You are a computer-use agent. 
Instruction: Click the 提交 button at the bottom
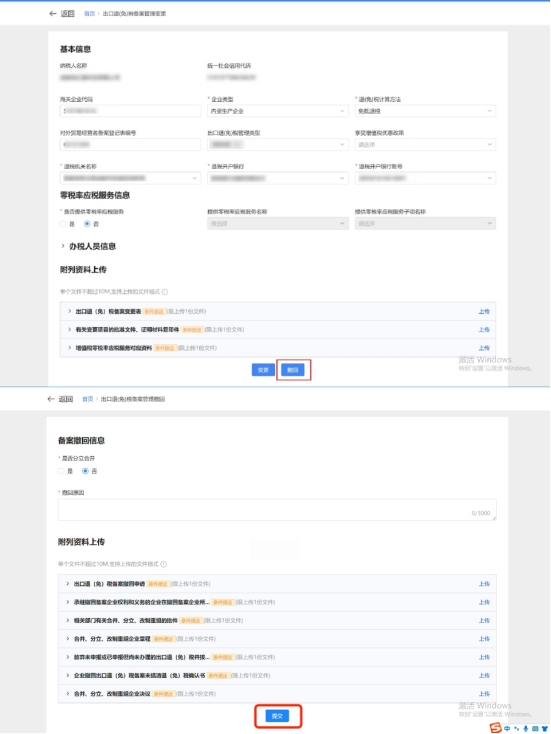click(x=277, y=716)
